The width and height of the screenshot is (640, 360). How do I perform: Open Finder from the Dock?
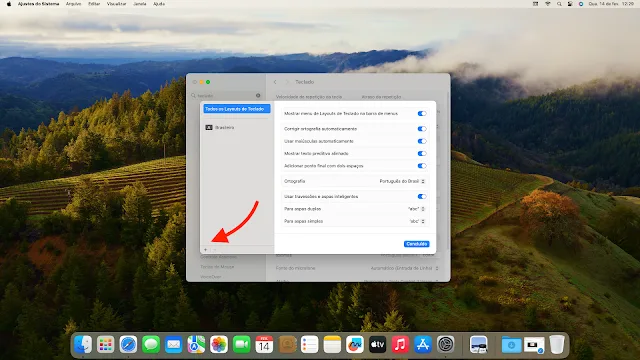point(83,345)
